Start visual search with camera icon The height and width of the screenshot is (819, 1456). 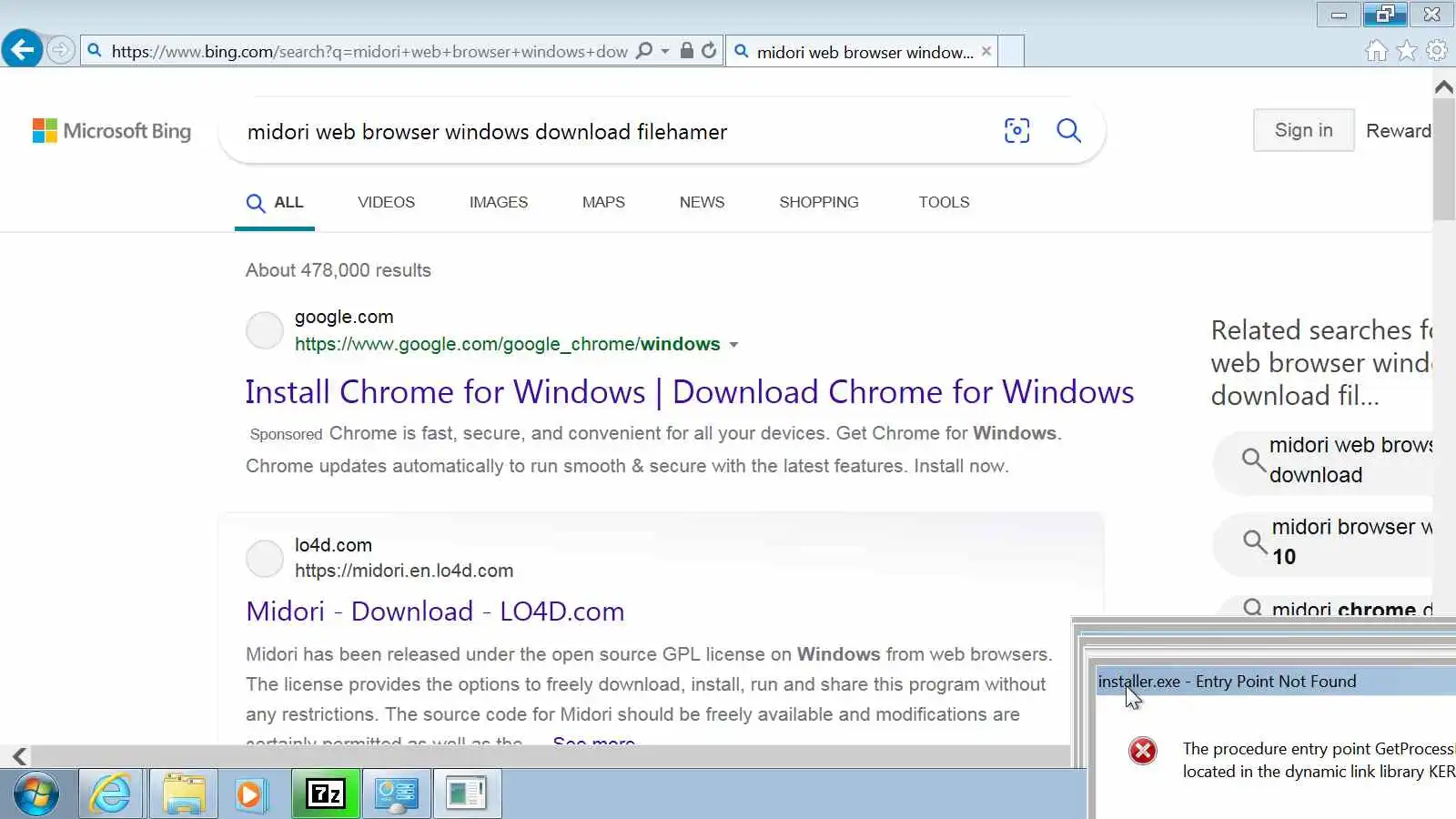point(1016,131)
